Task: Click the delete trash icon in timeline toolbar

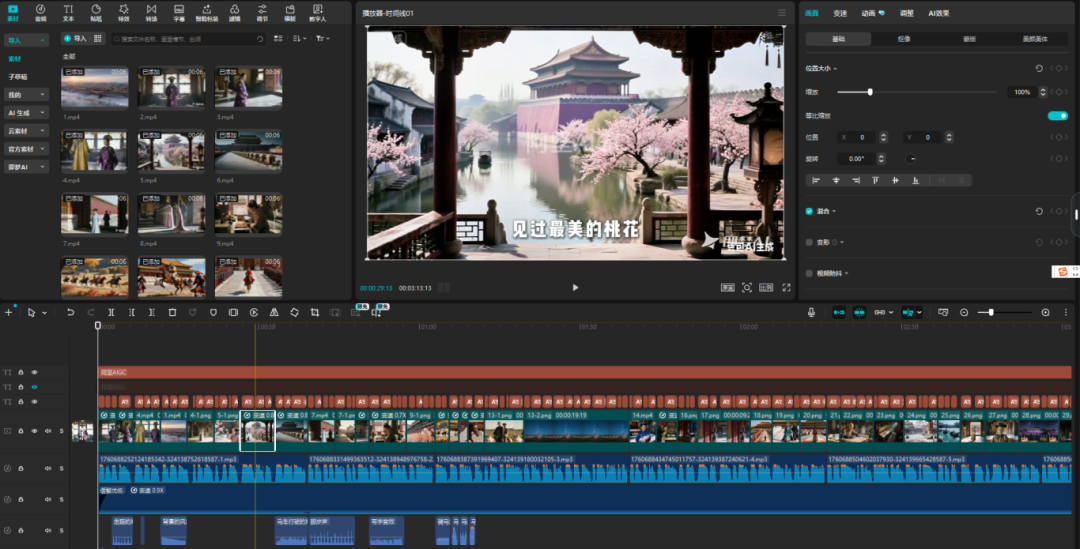Action: tap(172, 313)
